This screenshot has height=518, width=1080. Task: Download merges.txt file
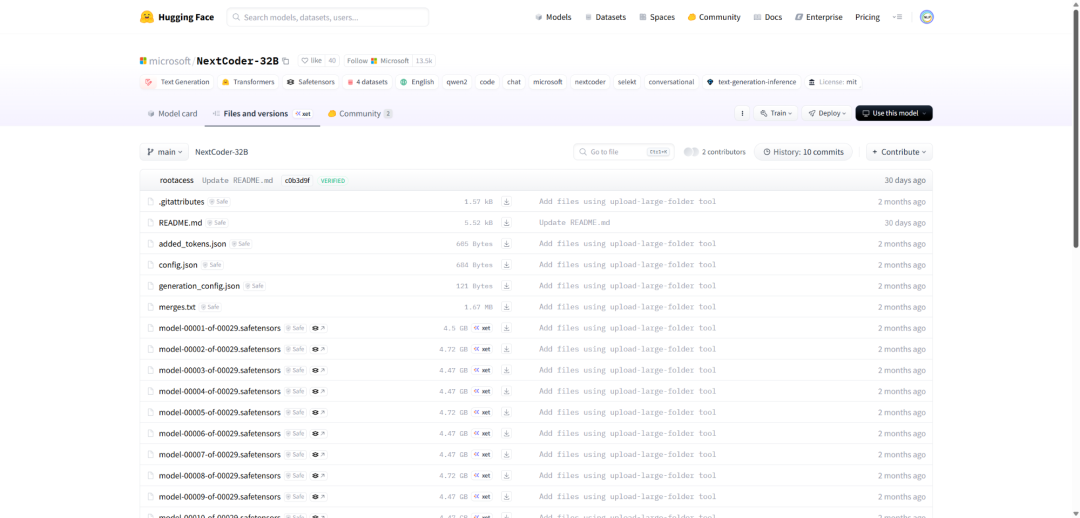pos(506,307)
